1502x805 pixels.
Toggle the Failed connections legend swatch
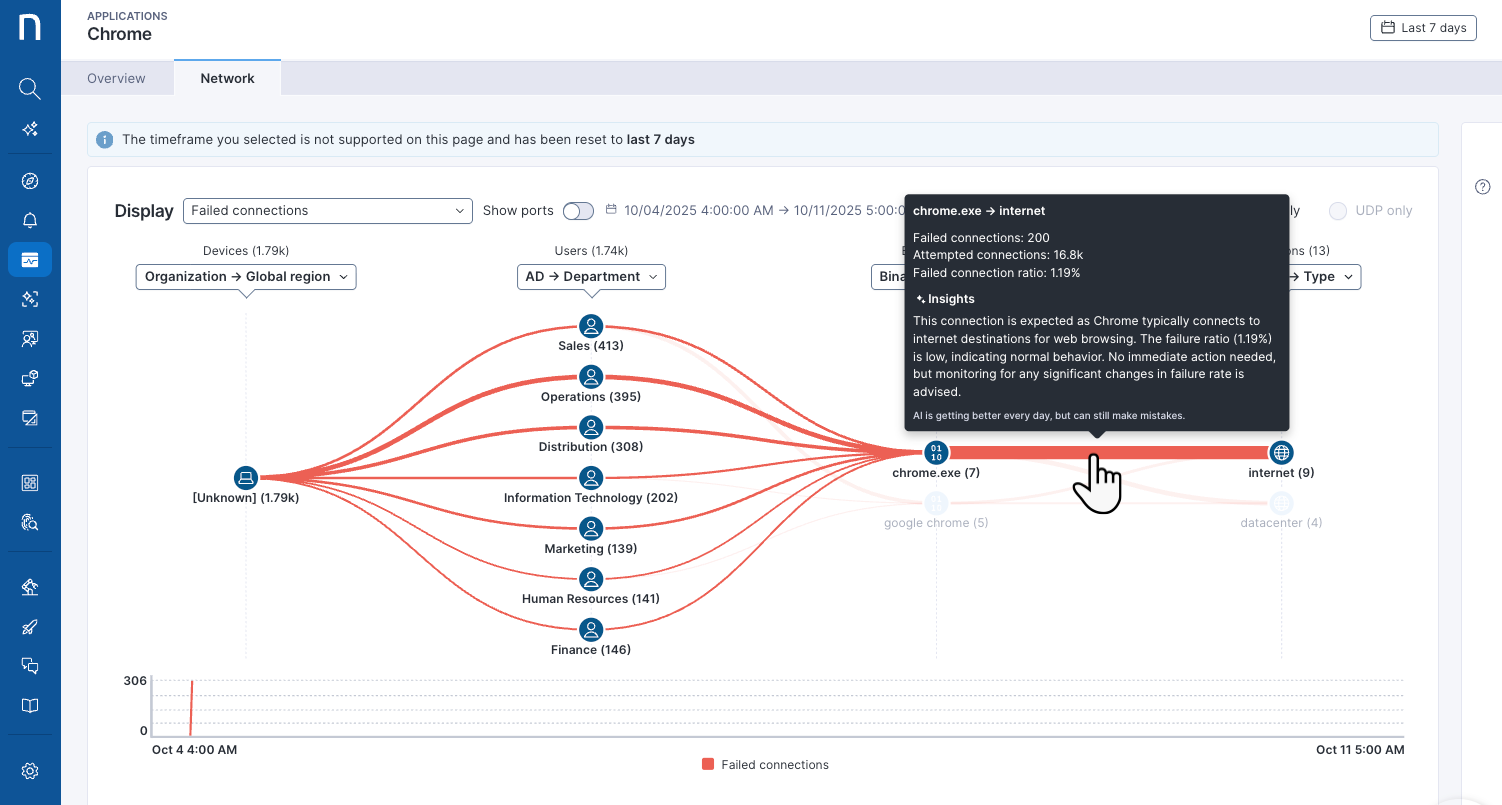pos(708,765)
